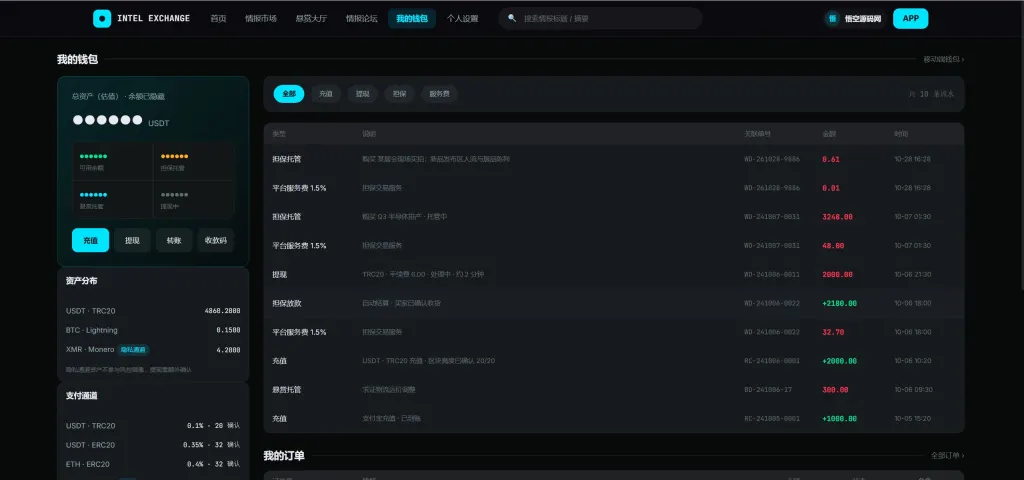
Task: Click the timestamp 10-05 15:20
Action: pos(913,418)
